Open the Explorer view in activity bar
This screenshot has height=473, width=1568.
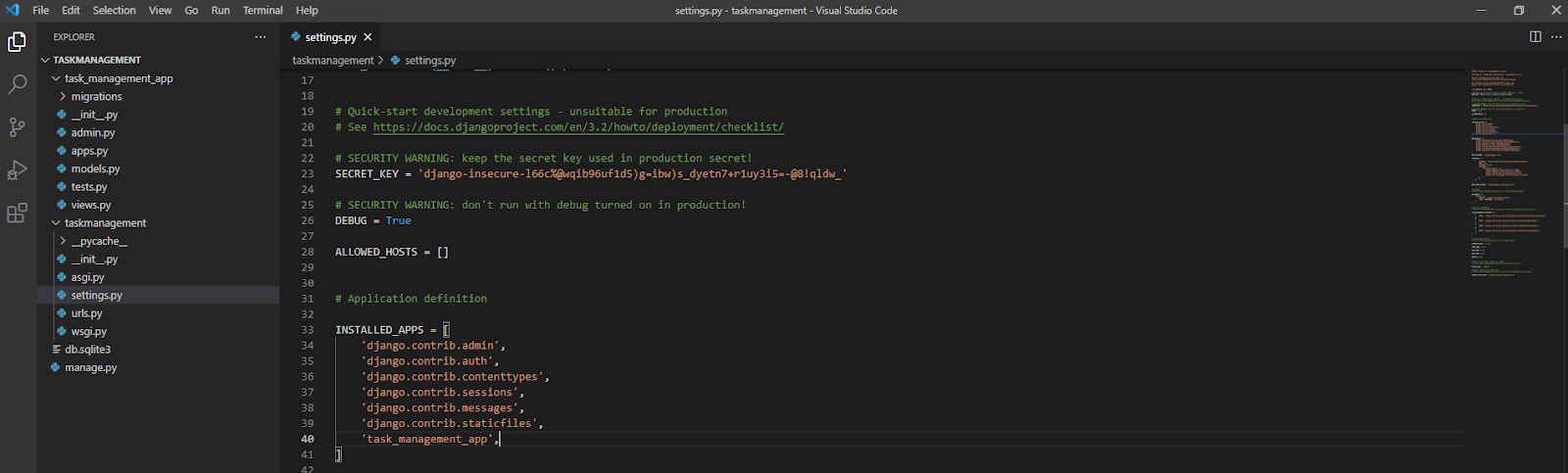(x=17, y=41)
